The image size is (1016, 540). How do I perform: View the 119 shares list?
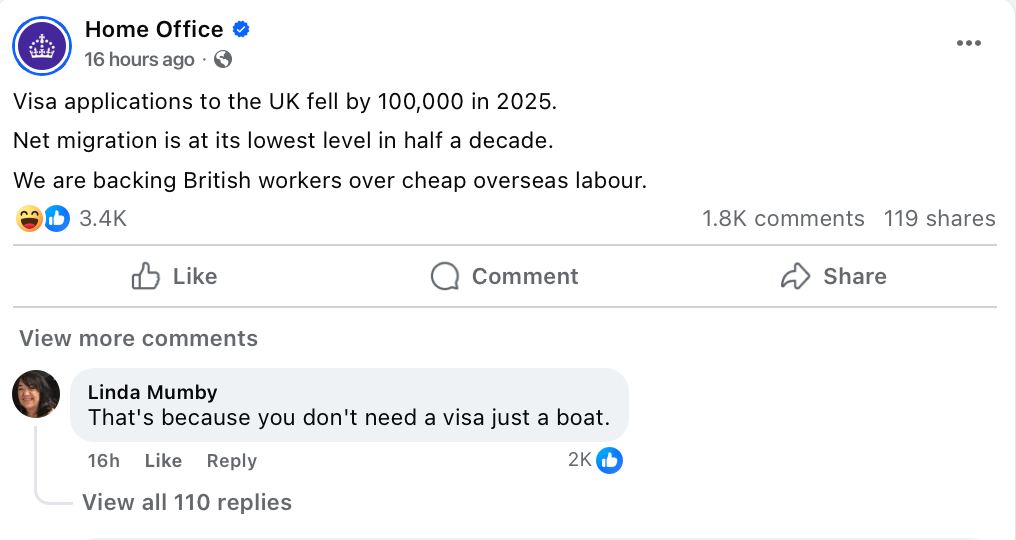[939, 219]
